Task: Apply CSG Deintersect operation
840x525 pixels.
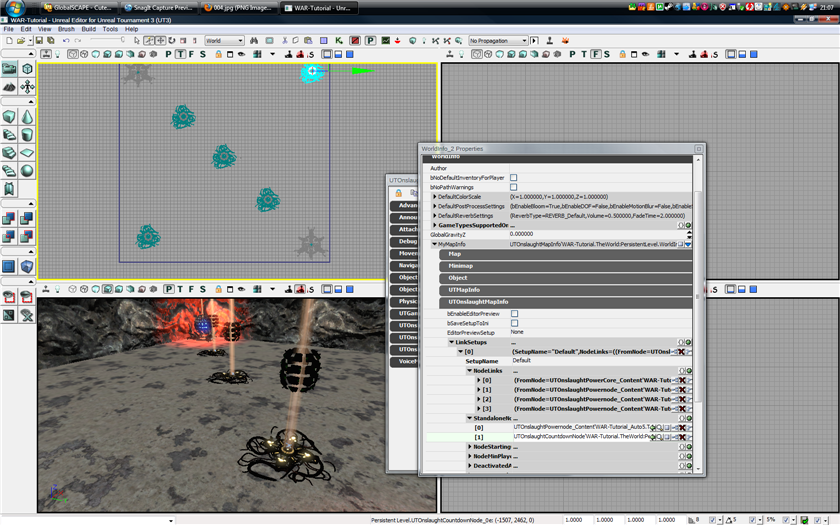Action: (27, 236)
